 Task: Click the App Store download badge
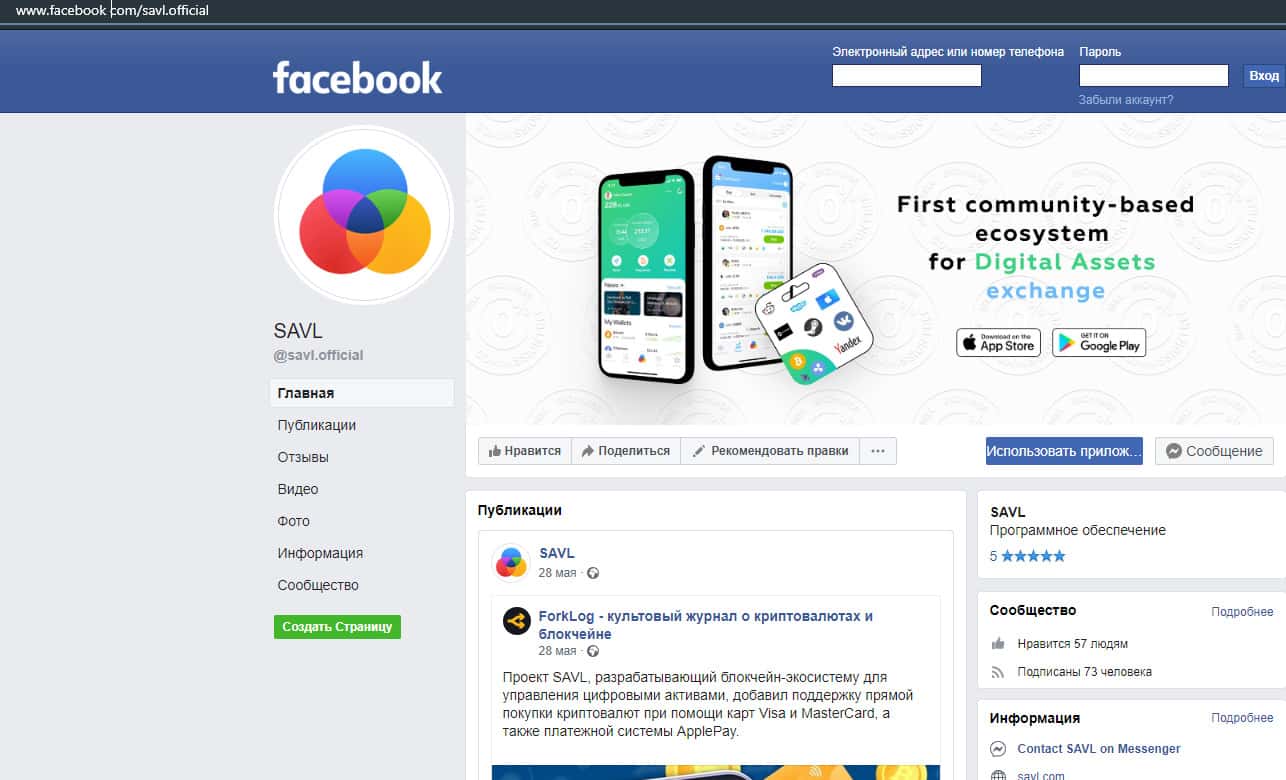(998, 342)
